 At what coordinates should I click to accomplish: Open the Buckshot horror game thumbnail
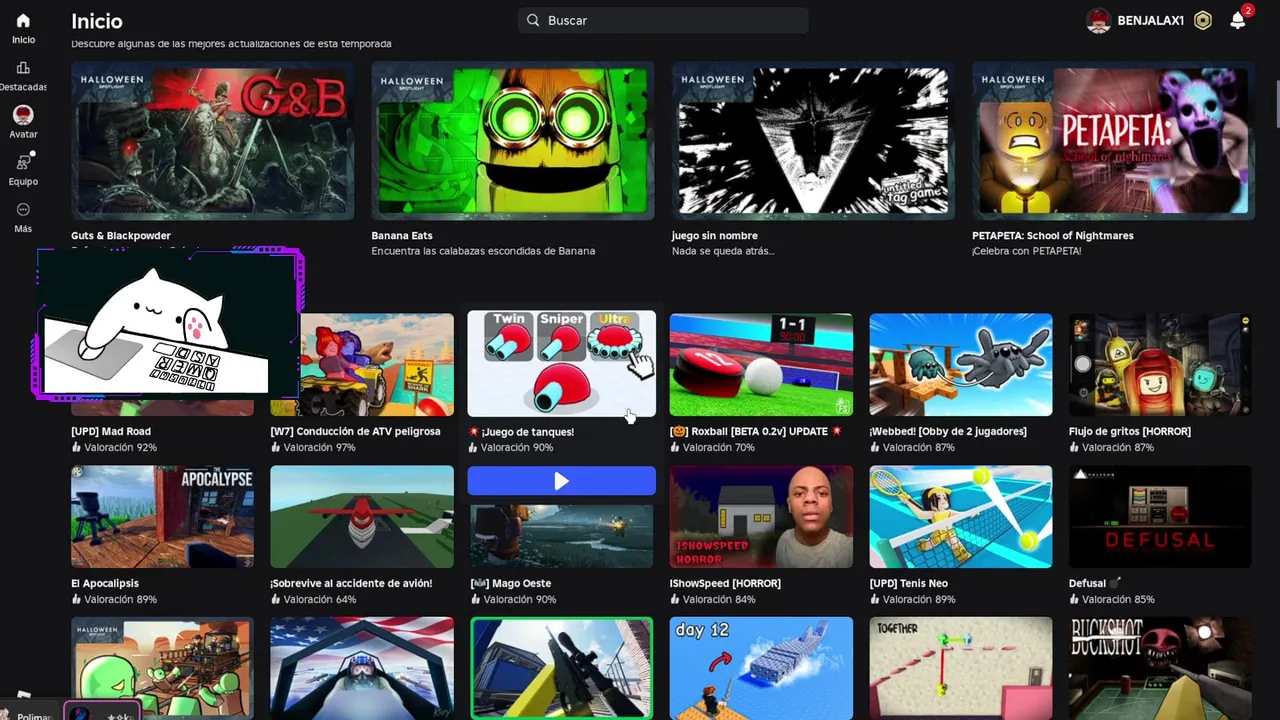pos(1160,668)
